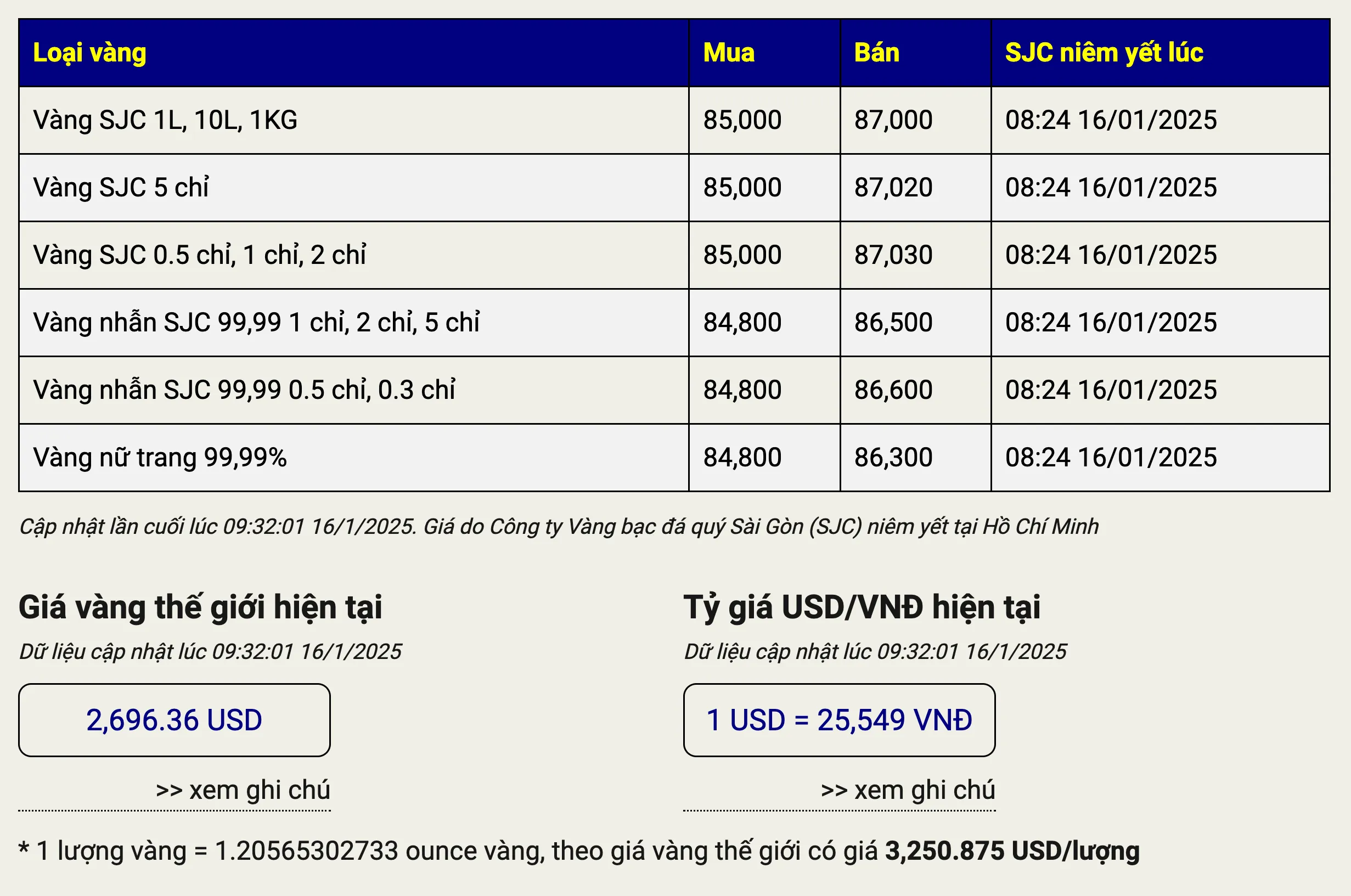
Task: Click the 'Mua' column header
Action: click(x=729, y=53)
